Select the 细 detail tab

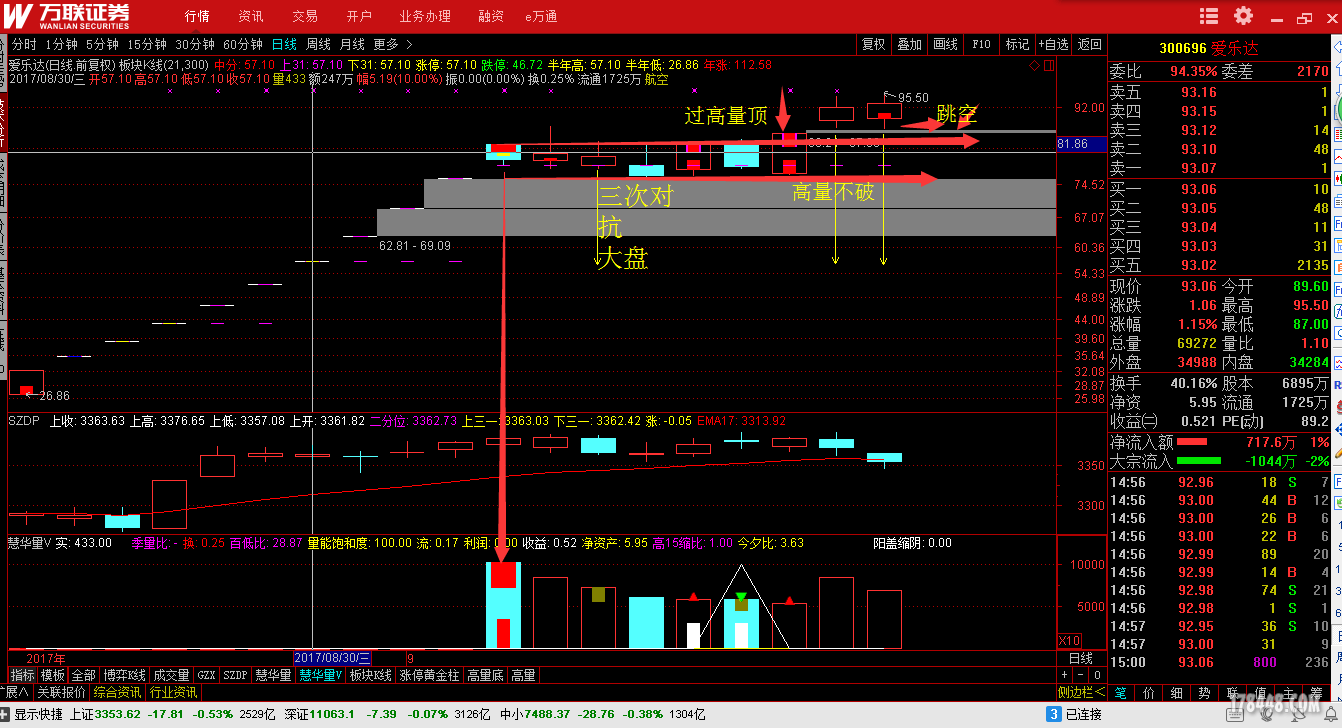click(1177, 692)
